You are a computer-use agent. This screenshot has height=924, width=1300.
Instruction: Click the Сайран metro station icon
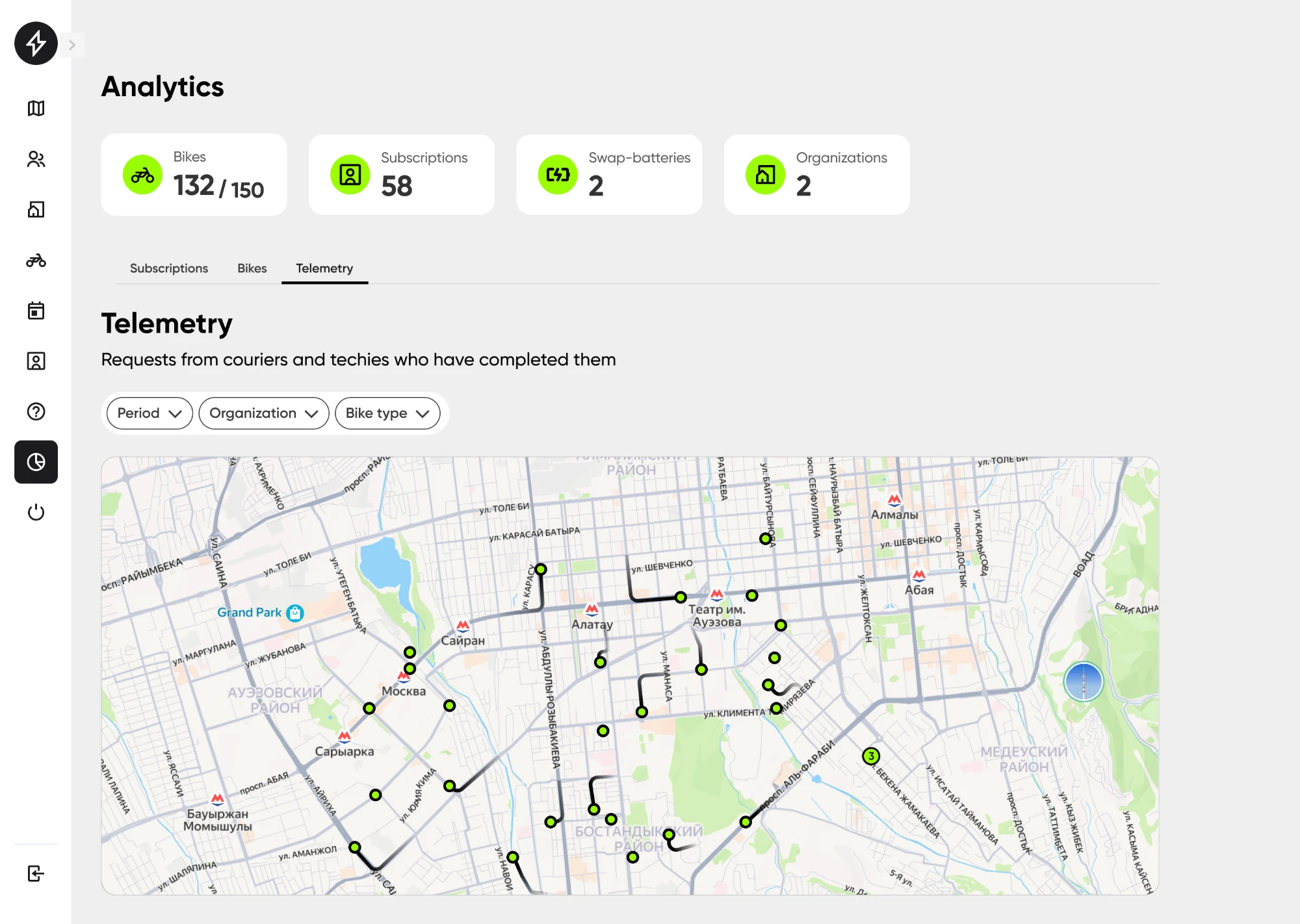click(463, 626)
